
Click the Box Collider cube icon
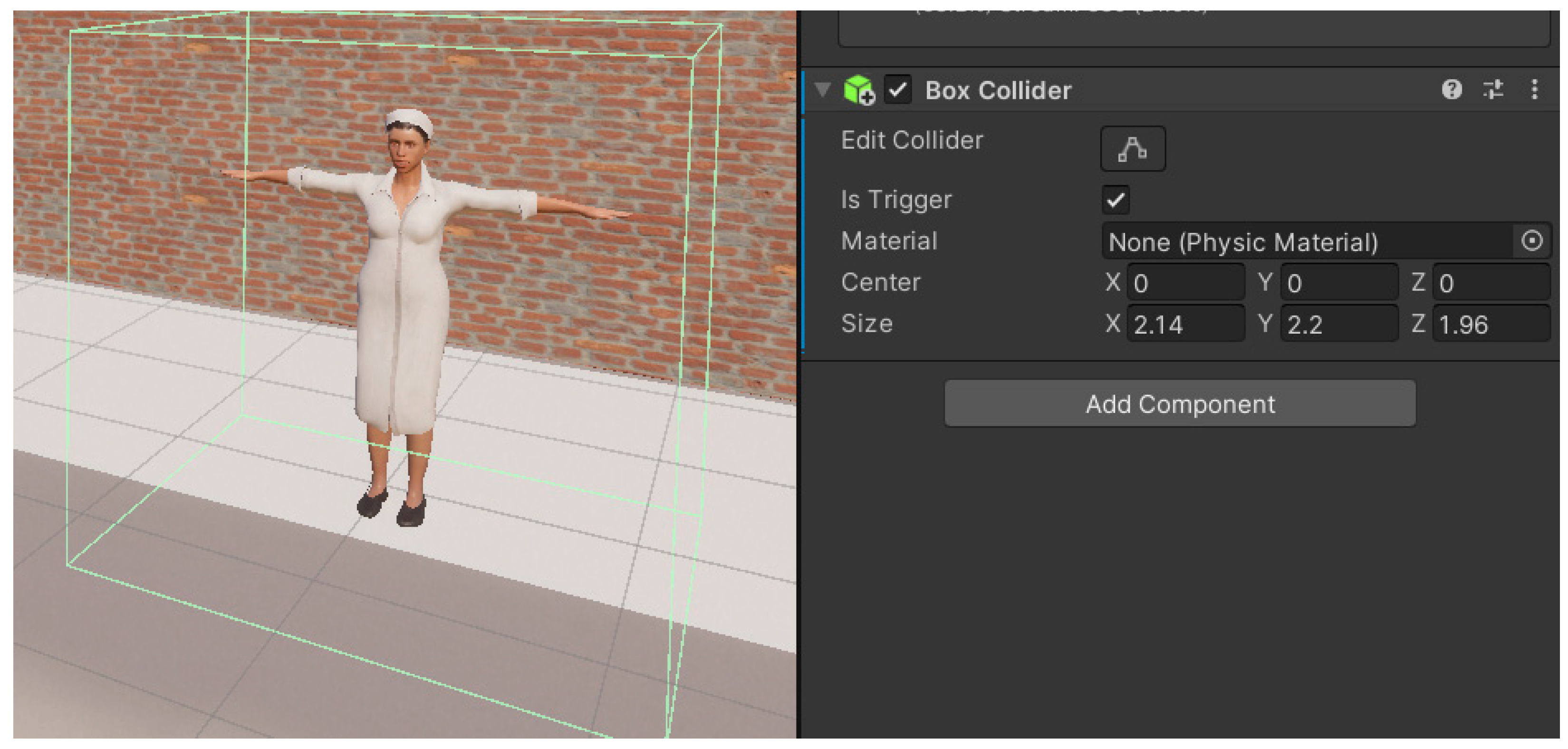coord(858,90)
